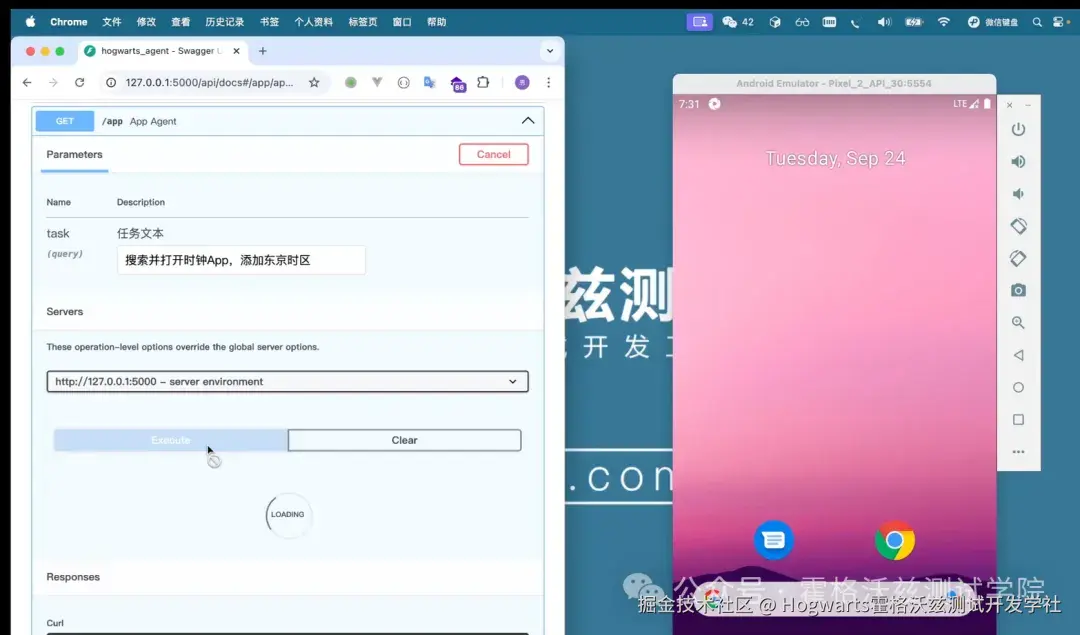Open the Messages app on the emulator
Viewport: 1080px width, 635px height.
pyautogui.click(x=773, y=540)
